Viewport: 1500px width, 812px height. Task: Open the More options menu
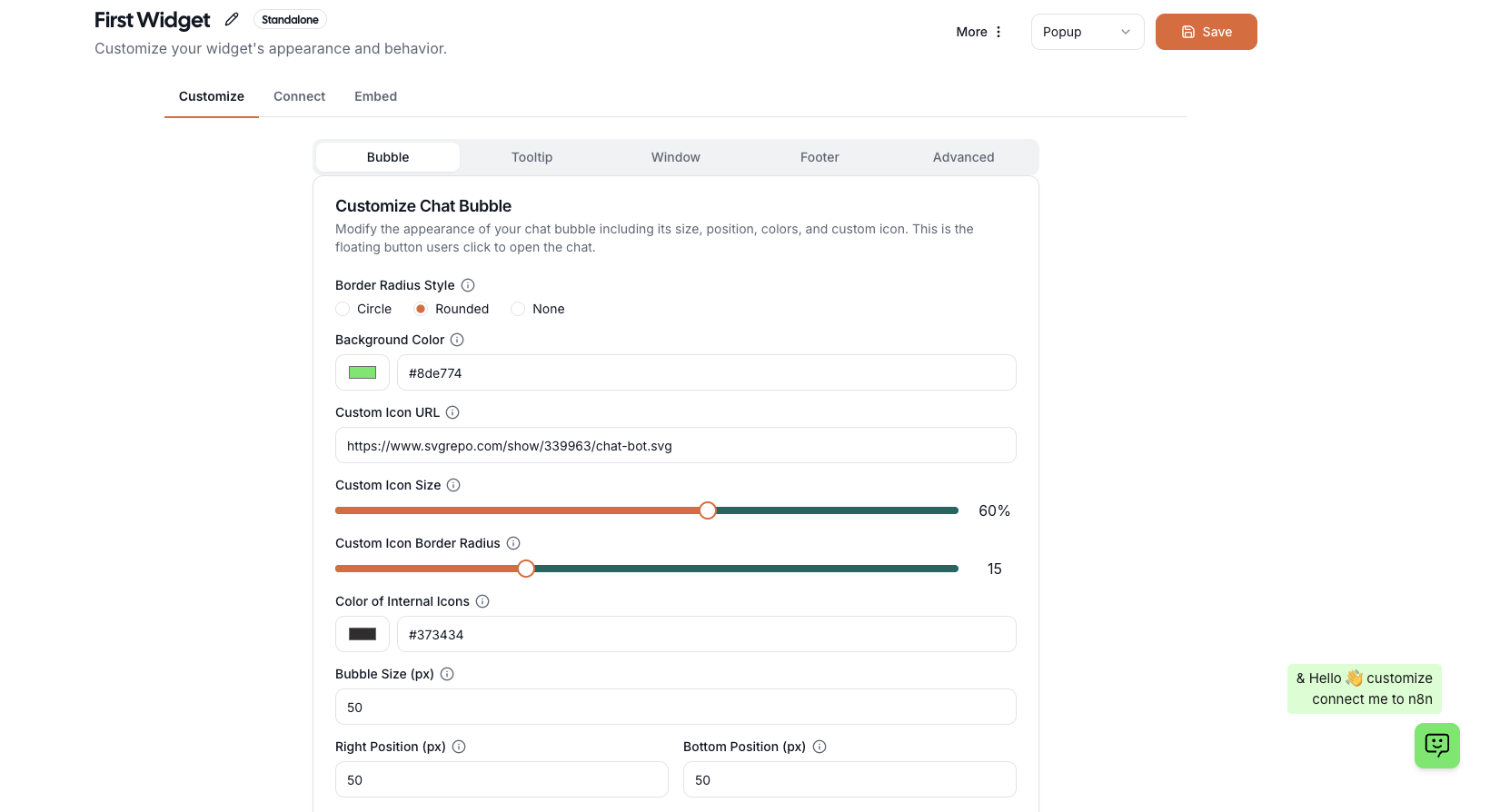(978, 32)
